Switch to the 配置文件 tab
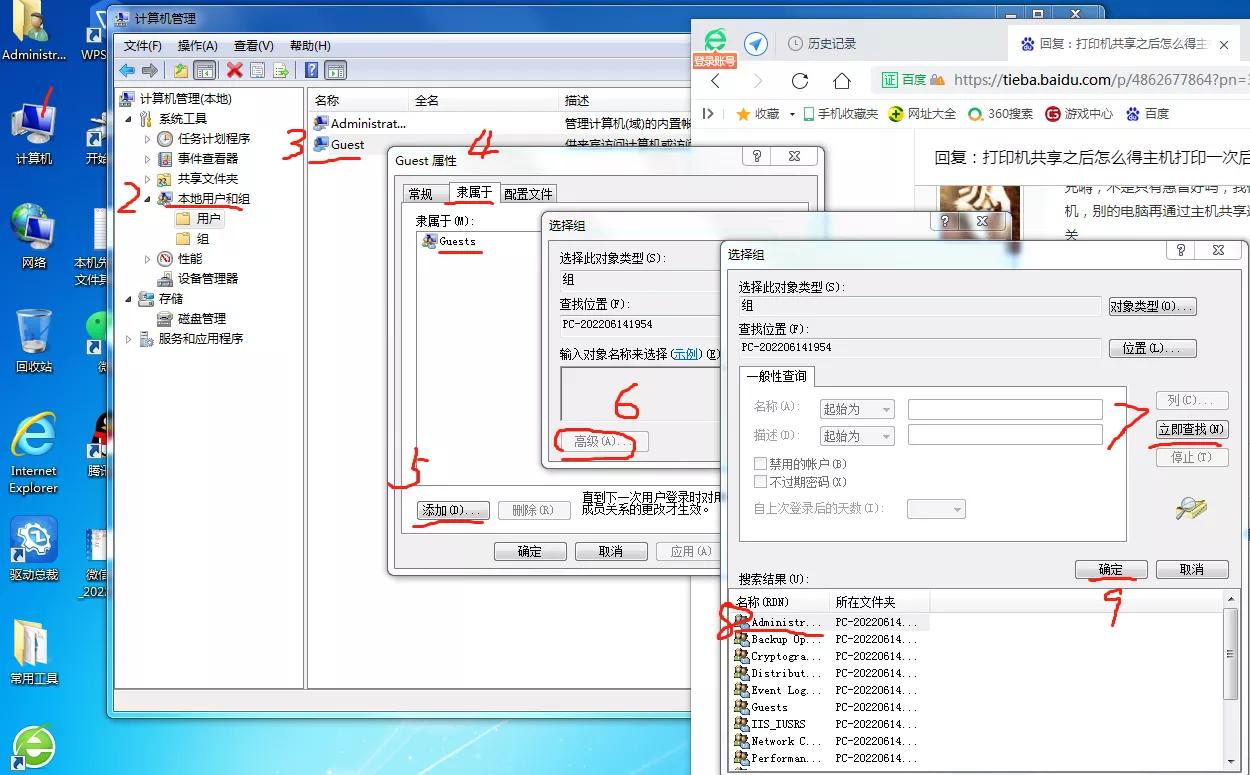The width and height of the screenshot is (1250, 775). pos(528,192)
